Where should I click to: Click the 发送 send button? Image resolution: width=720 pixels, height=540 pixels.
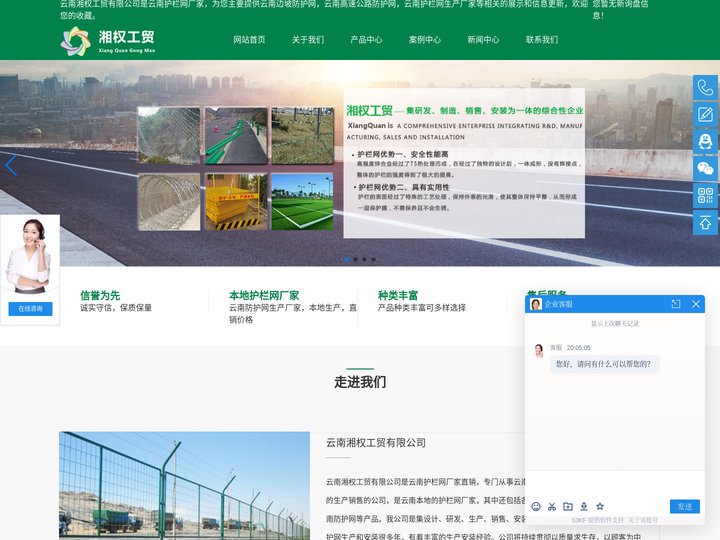pos(685,506)
